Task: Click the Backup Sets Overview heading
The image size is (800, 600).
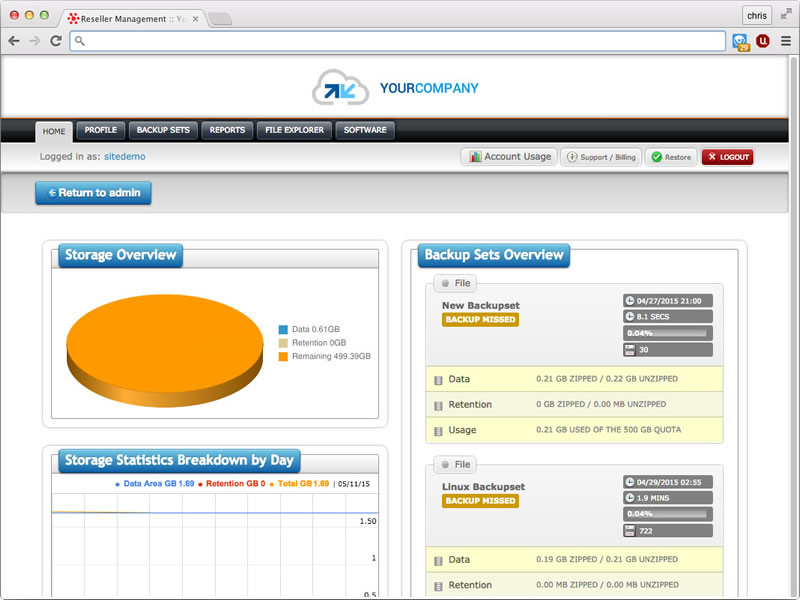Action: pyautogui.click(x=494, y=255)
